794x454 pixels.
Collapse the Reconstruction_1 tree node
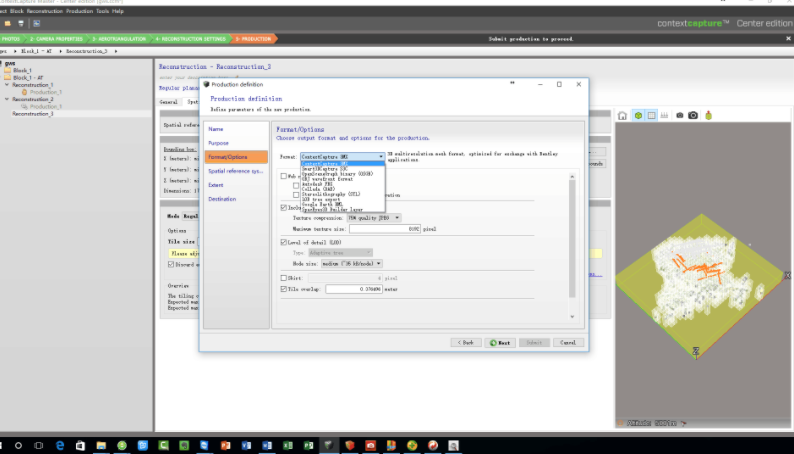tap(7, 85)
